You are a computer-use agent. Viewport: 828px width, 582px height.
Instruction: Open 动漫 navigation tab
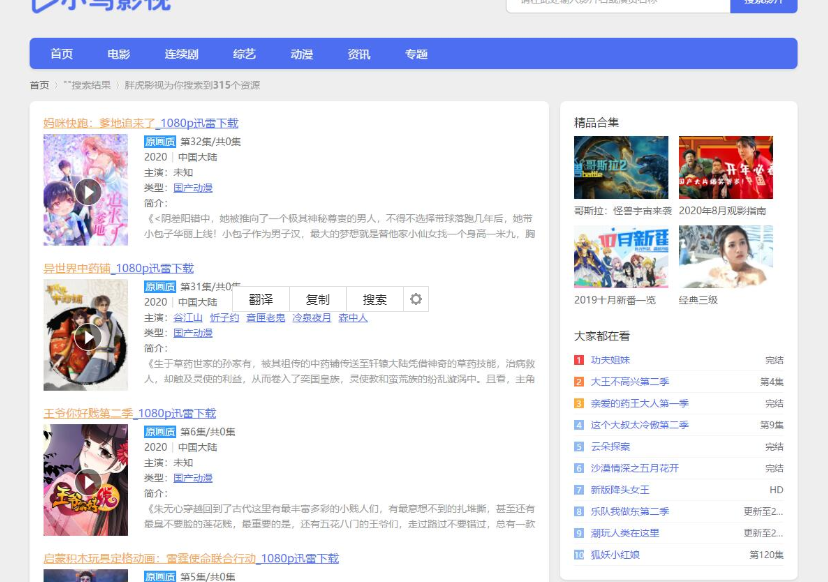click(302, 54)
